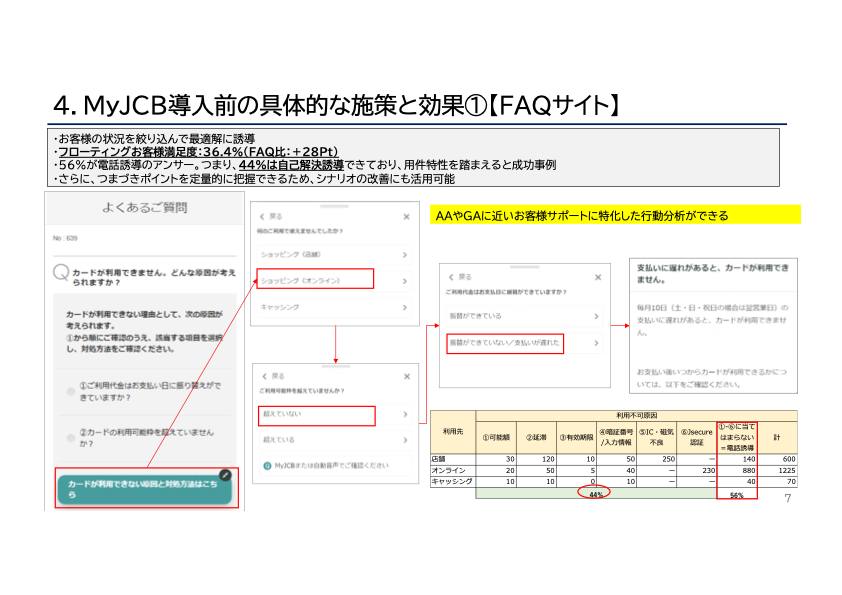The height and width of the screenshot is (595, 842).
Task: Click the キャッシング row label in the table
Action: coord(453,482)
